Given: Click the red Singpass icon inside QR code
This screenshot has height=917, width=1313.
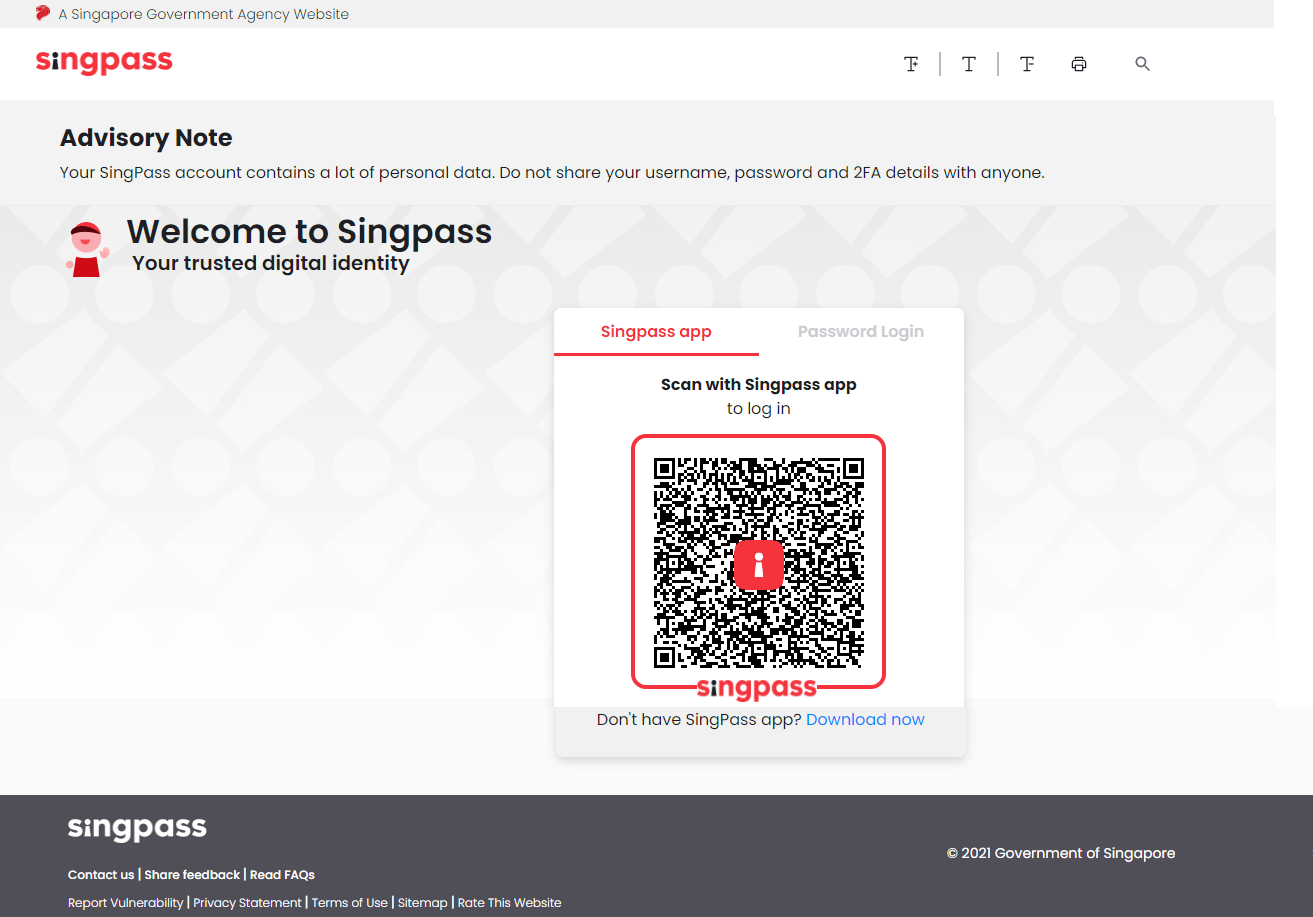Looking at the screenshot, I should click(758, 565).
